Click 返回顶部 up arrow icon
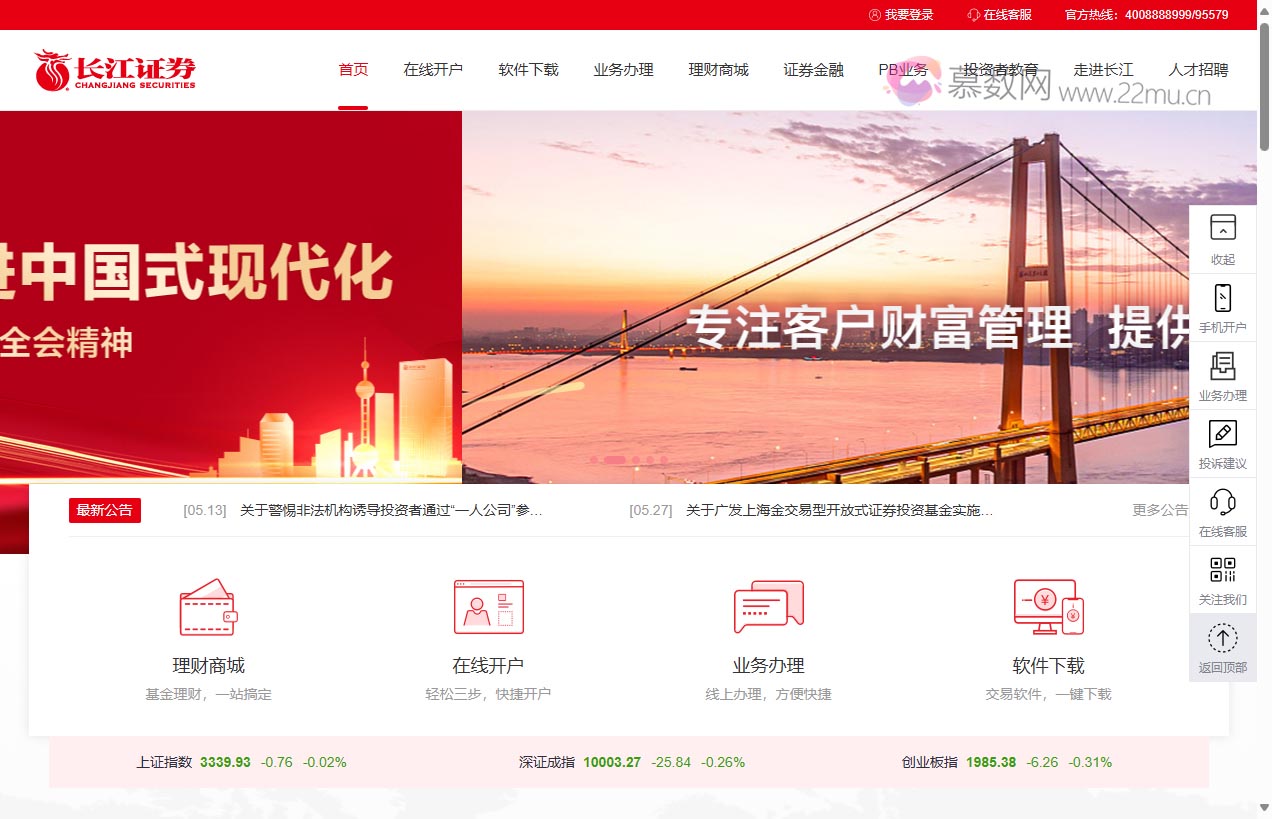Screen dimensions: 1272x819 point(1222,638)
